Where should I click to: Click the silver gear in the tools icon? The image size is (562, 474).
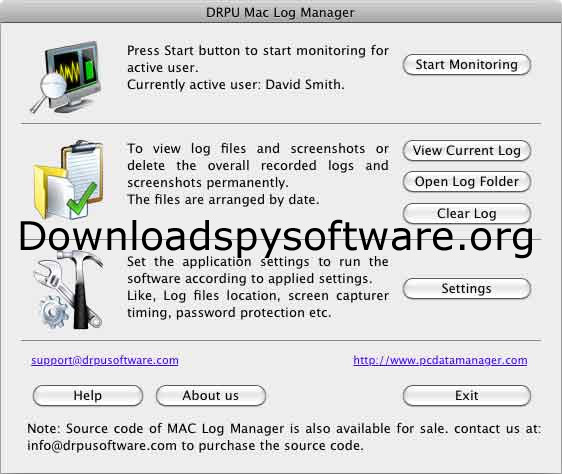pyautogui.click(x=54, y=311)
